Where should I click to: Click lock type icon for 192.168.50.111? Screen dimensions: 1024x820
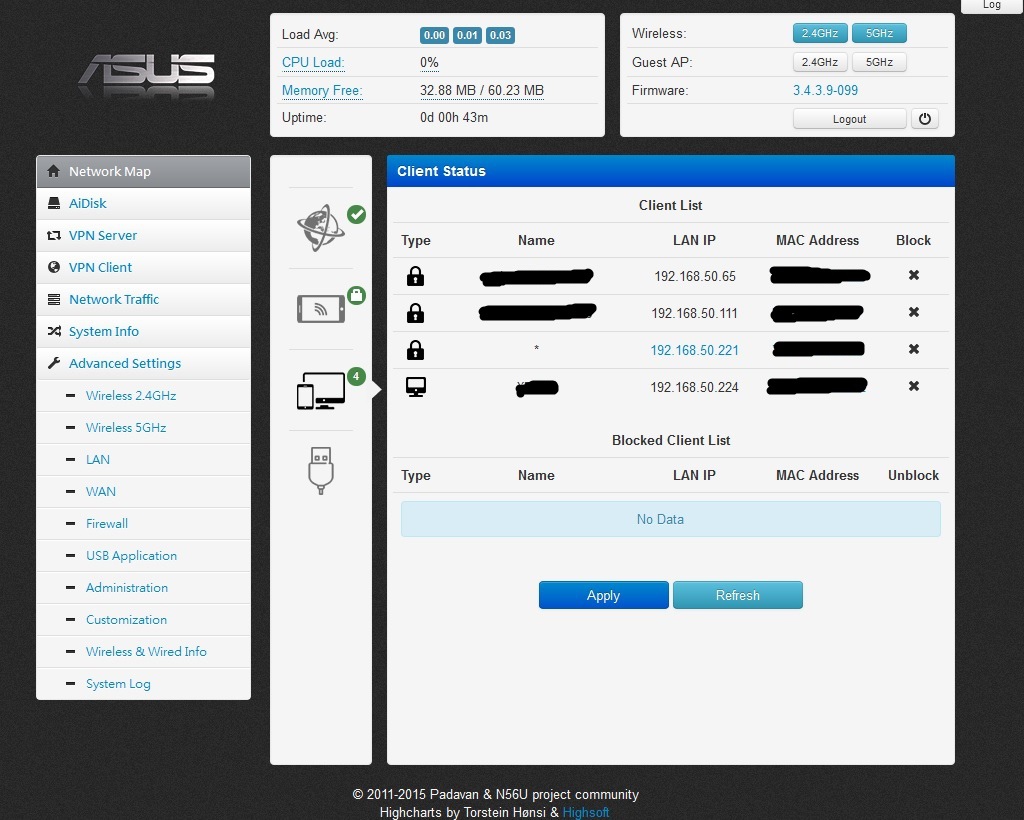click(415, 313)
